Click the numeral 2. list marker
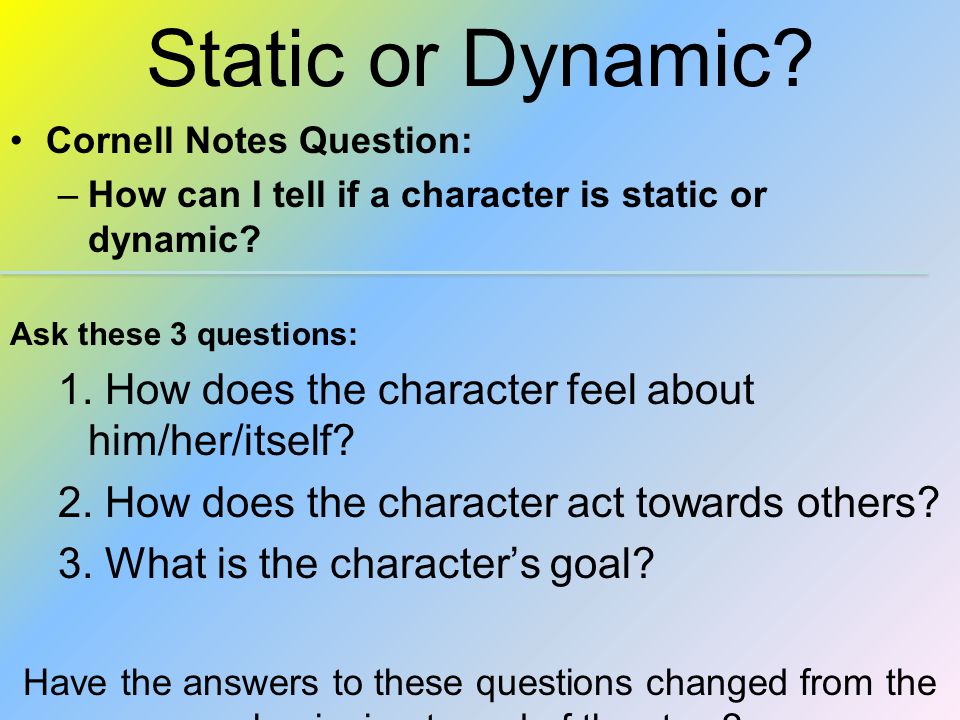The height and width of the screenshot is (720, 960). [76, 503]
